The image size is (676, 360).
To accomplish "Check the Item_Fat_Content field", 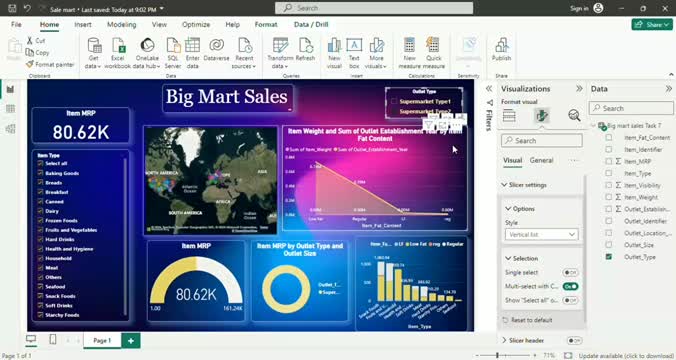I will point(608,138).
